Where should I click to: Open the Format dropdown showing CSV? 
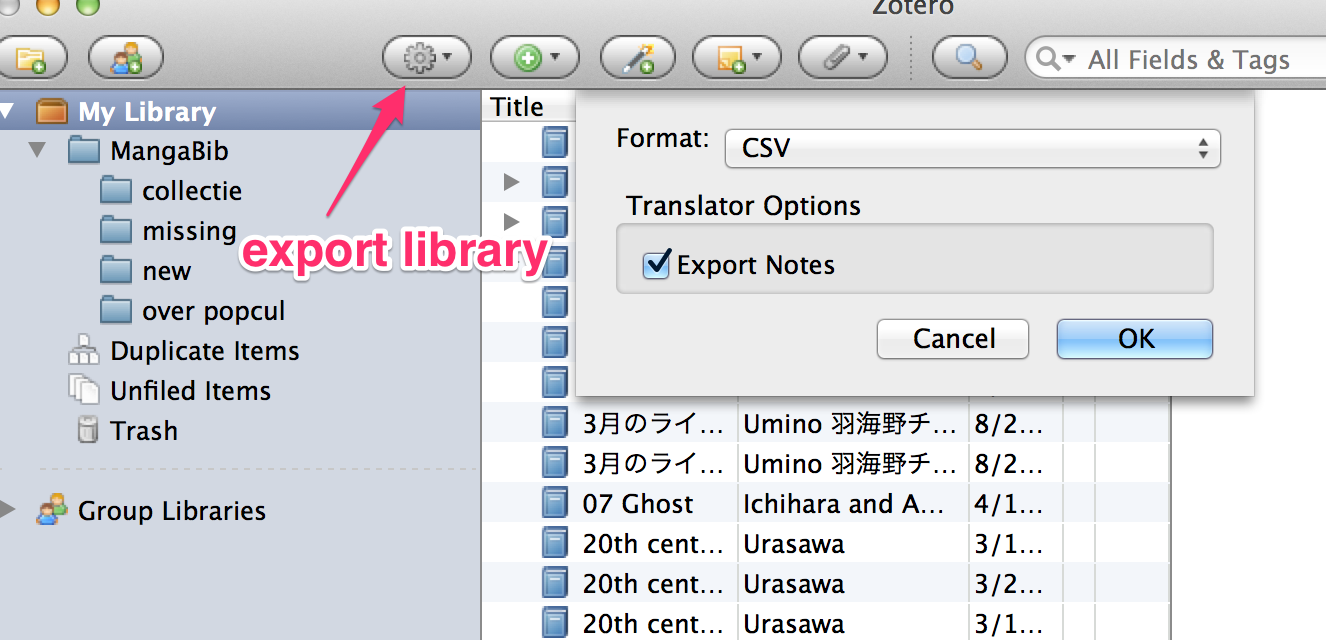point(972,149)
